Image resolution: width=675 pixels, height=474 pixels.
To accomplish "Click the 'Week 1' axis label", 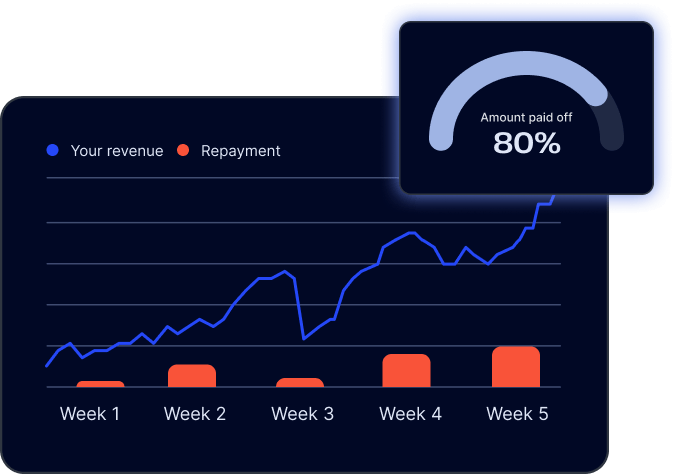I will pyautogui.click(x=90, y=414).
